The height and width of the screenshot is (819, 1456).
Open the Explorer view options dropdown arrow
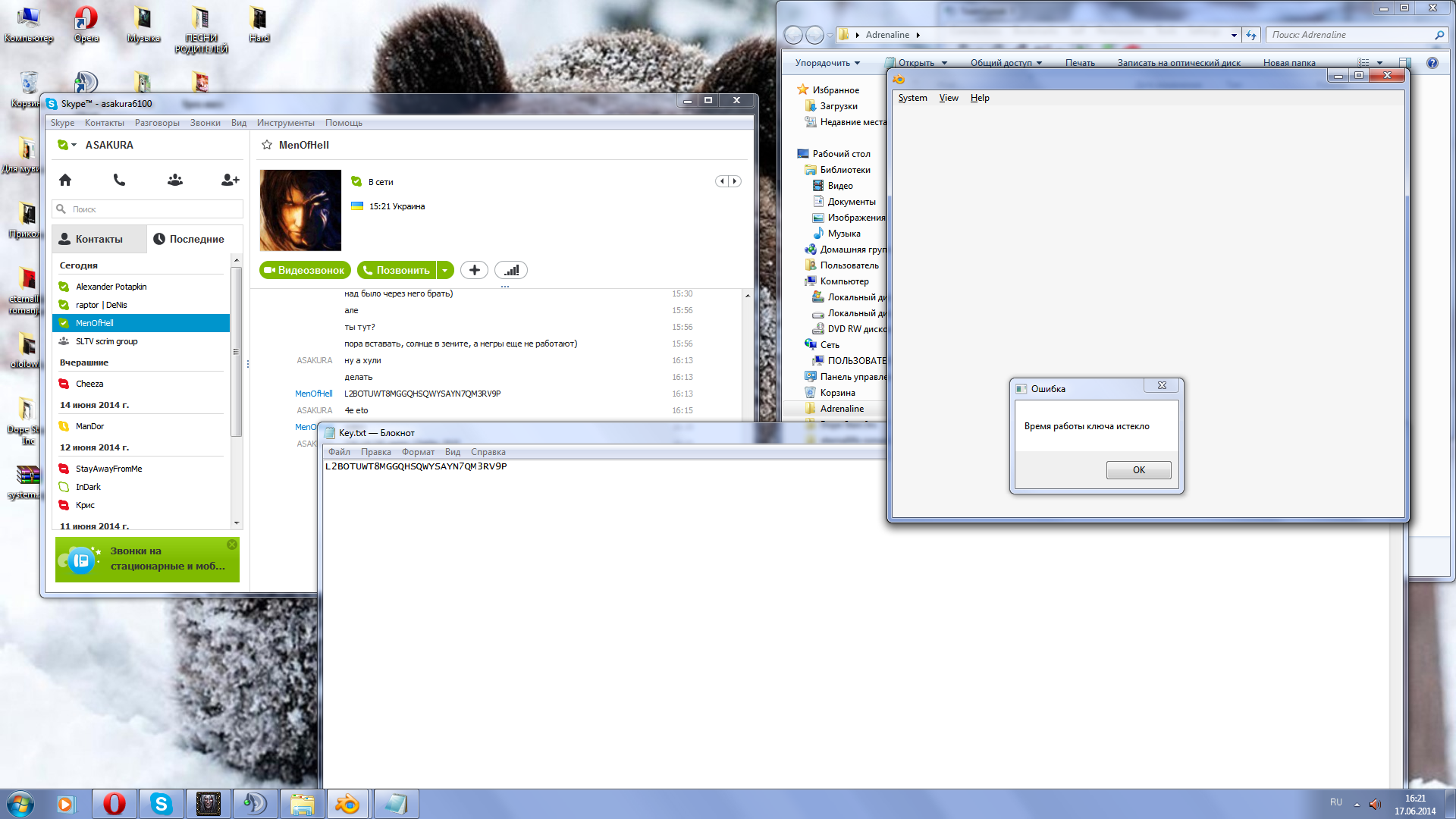[x=1379, y=63]
